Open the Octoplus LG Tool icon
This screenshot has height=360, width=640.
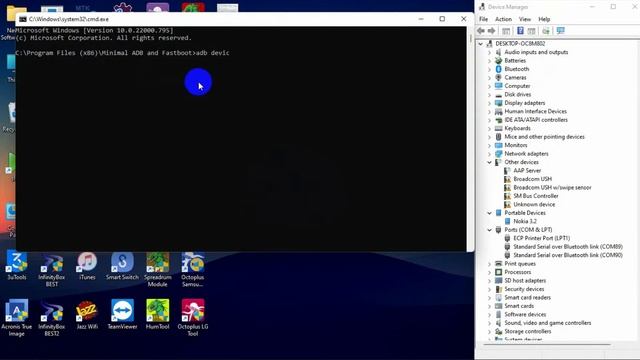193,318
